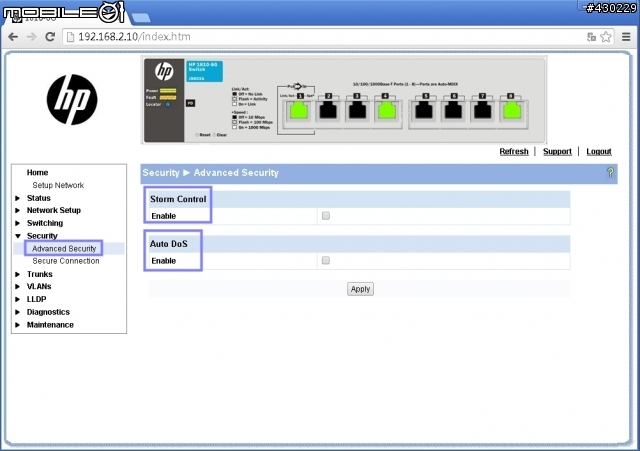Open the Trunks menu label
Image resolution: width=640 pixels, height=451 pixels.
coord(40,274)
